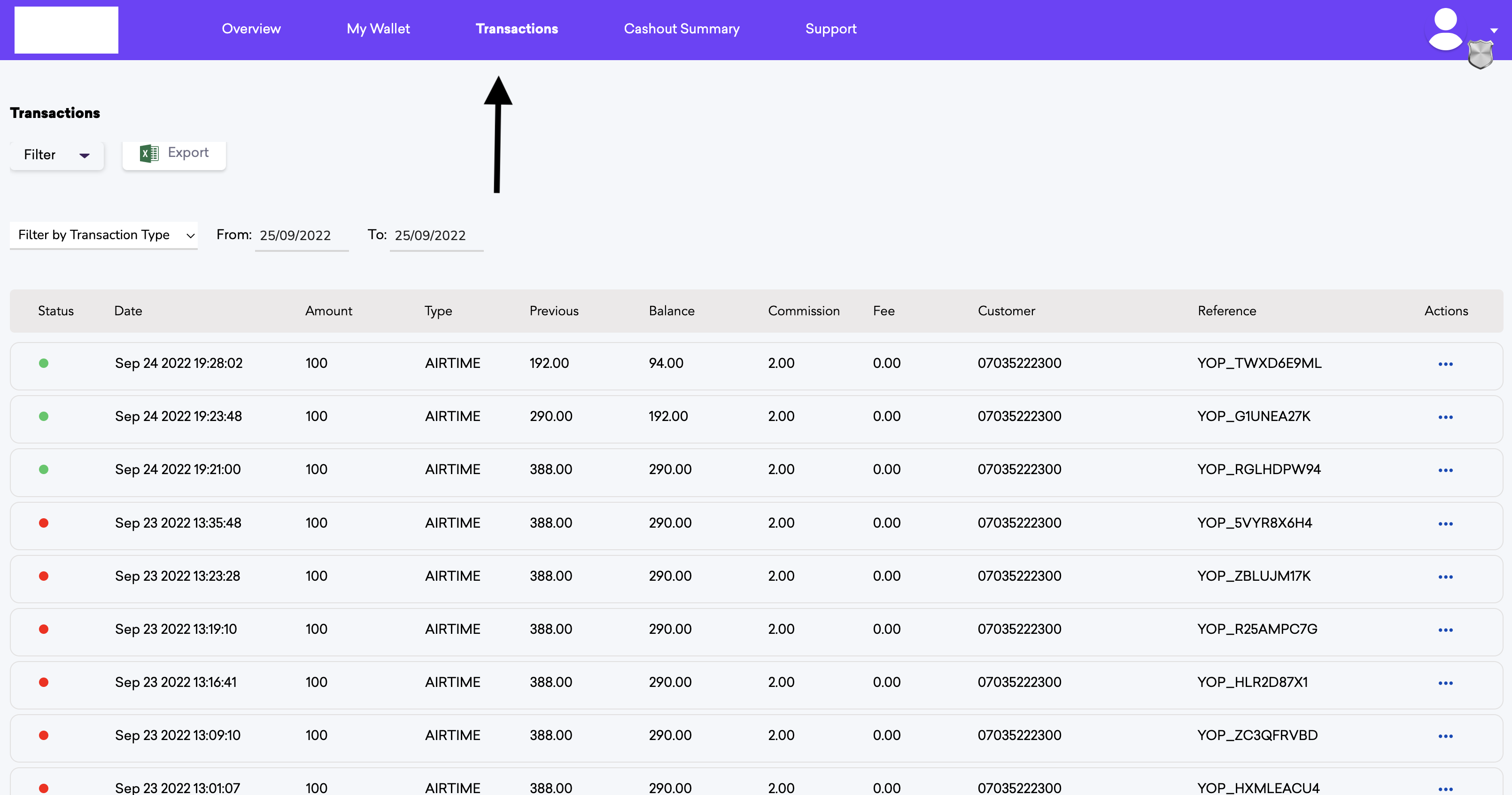Click the To date field
Screen dimensions: 1512x795
tap(435, 236)
